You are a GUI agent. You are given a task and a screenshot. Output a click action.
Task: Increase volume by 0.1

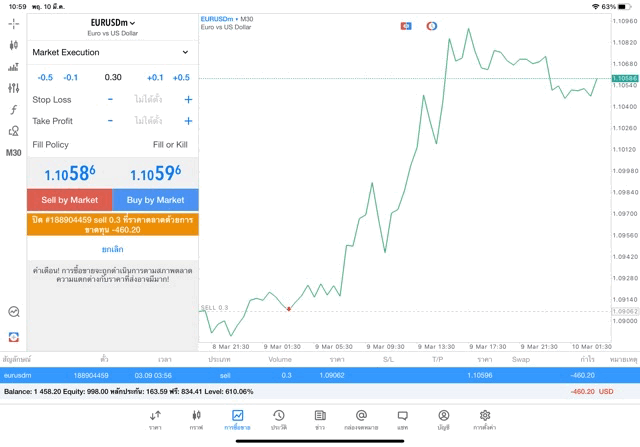tap(155, 78)
